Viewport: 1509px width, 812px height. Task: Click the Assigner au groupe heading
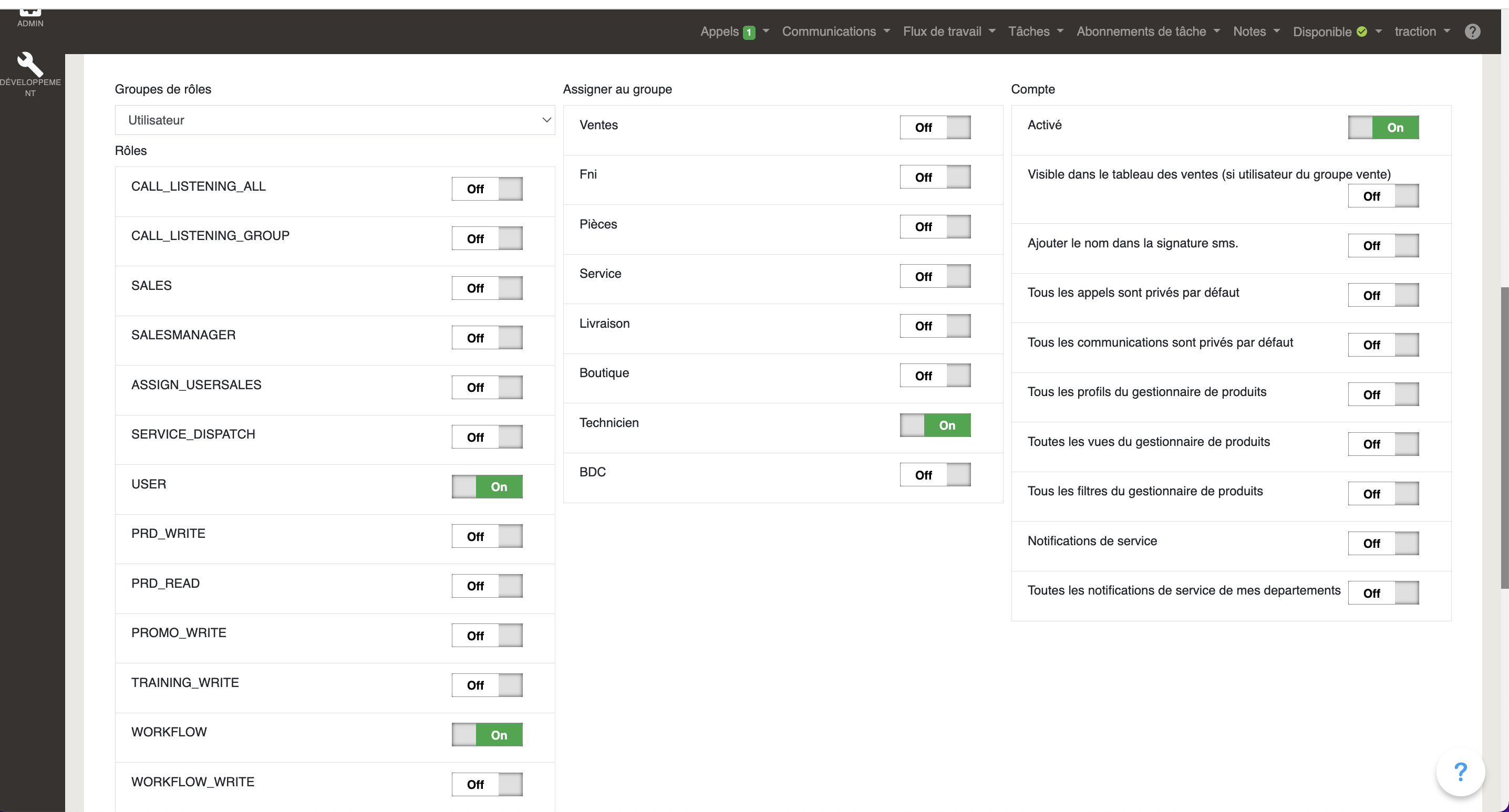coord(617,89)
